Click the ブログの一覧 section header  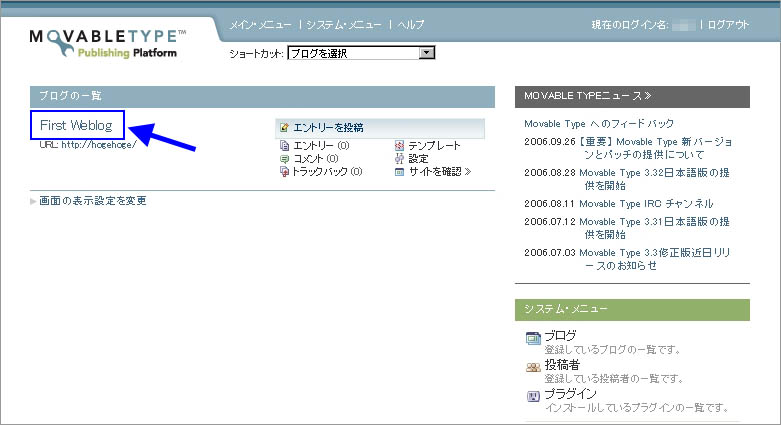(x=262, y=96)
